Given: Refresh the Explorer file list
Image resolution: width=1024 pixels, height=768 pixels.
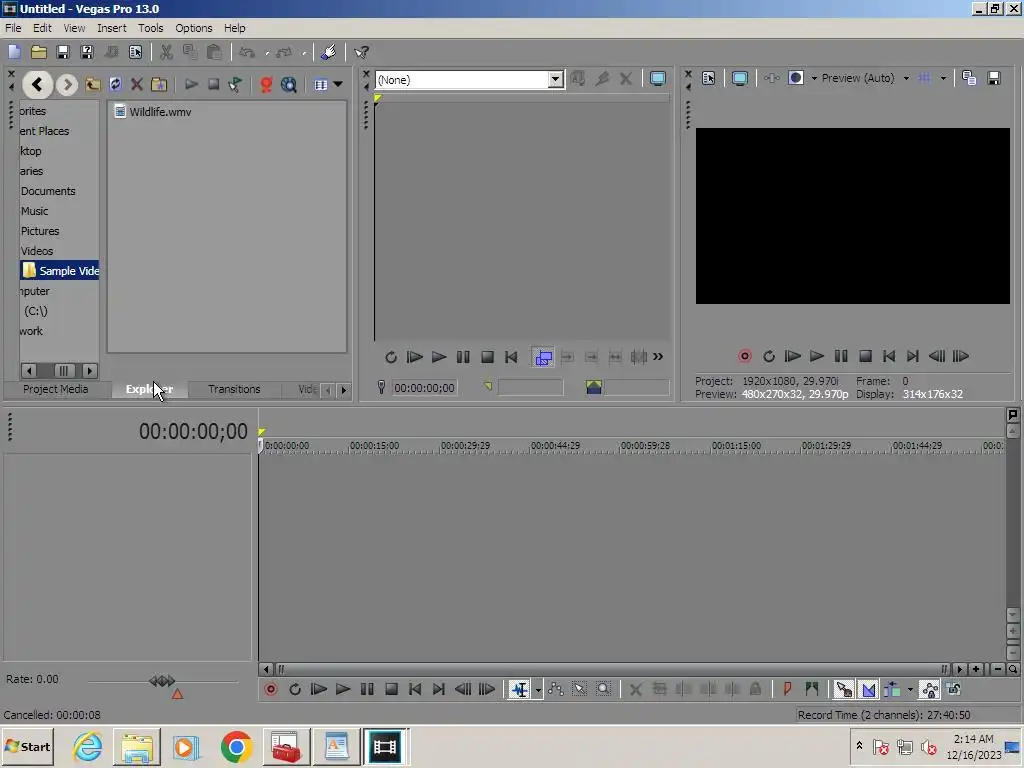Looking at the screenshot, I should (116, 84).
